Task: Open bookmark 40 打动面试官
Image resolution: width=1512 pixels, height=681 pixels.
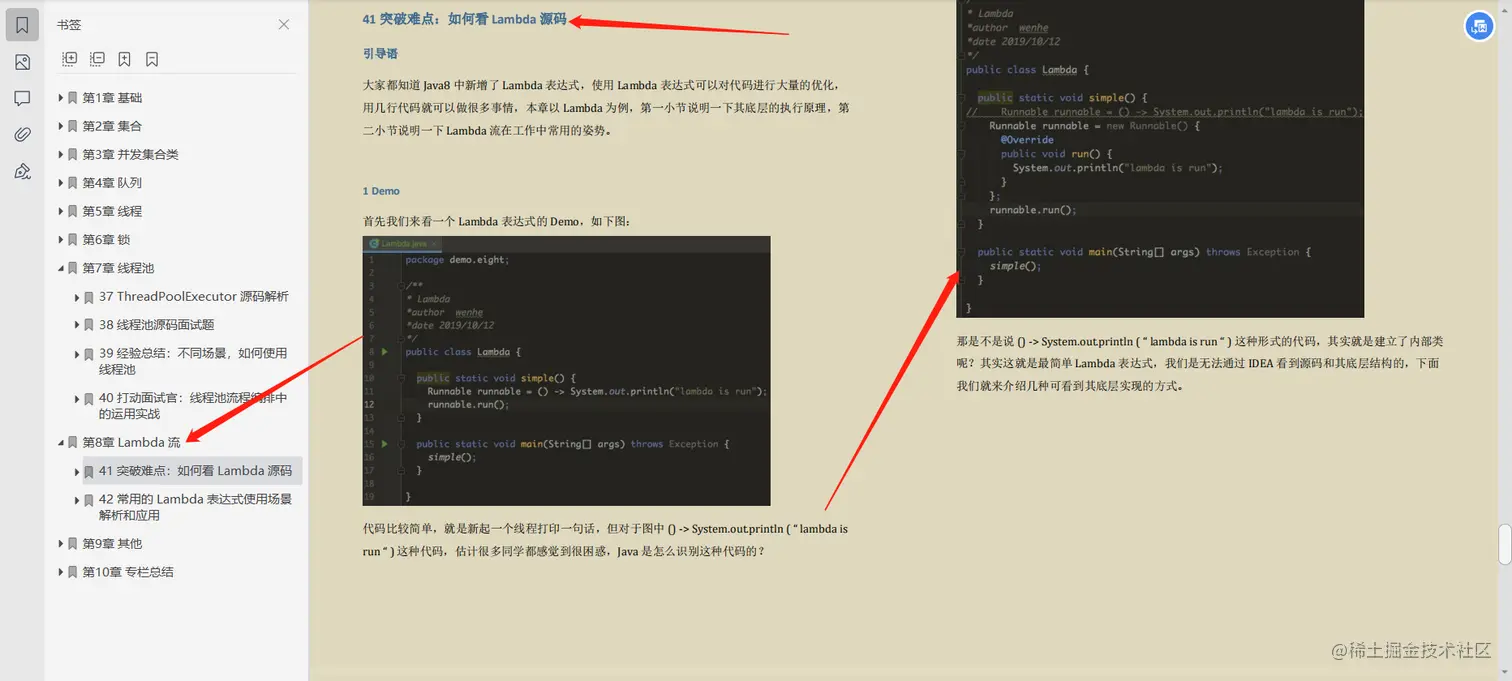Action: point(193,405)
